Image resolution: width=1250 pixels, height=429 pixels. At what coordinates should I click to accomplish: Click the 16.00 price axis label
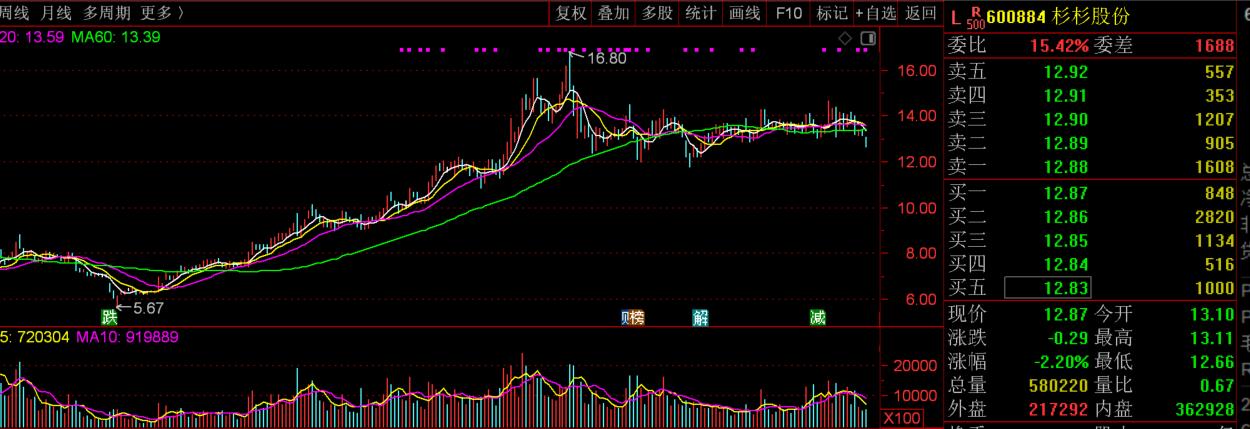coord(917,71)
